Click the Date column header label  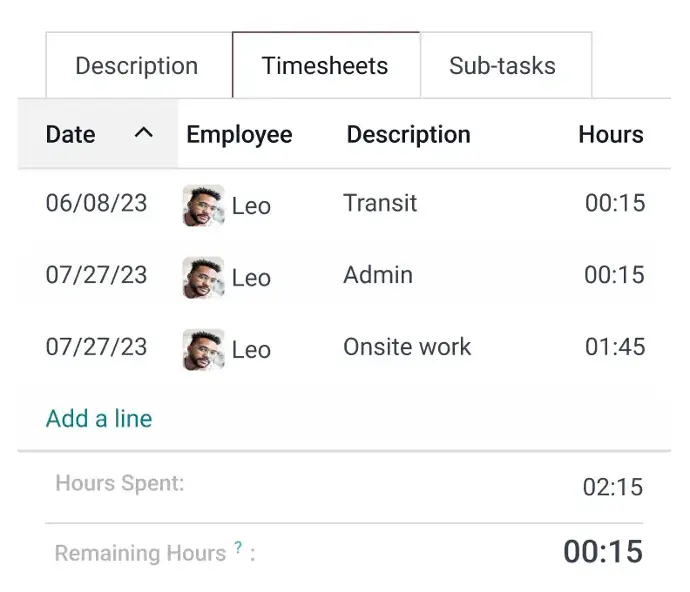pyautogui.click(x=71, y=134)
